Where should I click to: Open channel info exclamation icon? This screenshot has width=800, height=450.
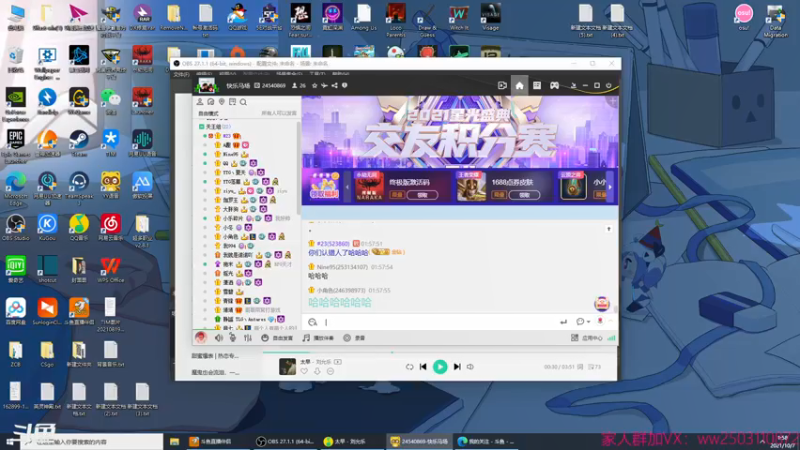click(x=344, y=86)
